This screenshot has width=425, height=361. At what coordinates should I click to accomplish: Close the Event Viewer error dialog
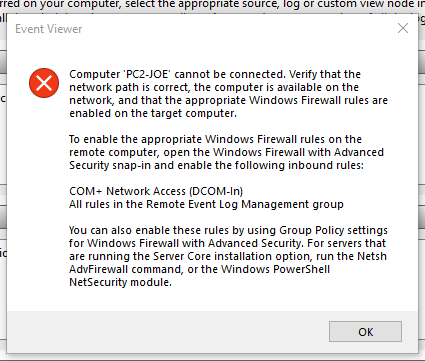(x=403, y=28)
